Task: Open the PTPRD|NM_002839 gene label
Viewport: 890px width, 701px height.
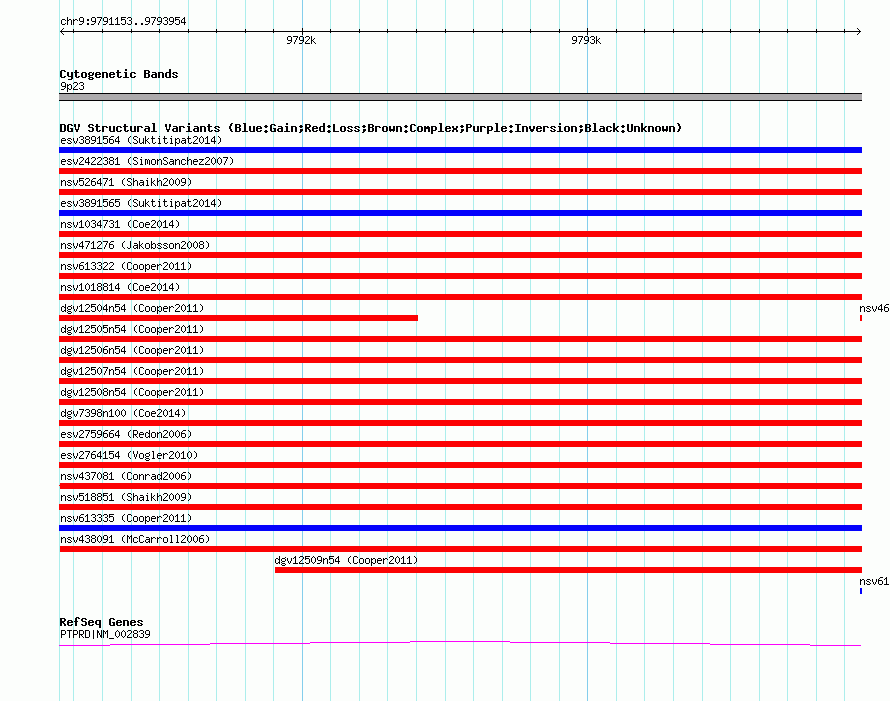Action: click(x=105, y=634)
